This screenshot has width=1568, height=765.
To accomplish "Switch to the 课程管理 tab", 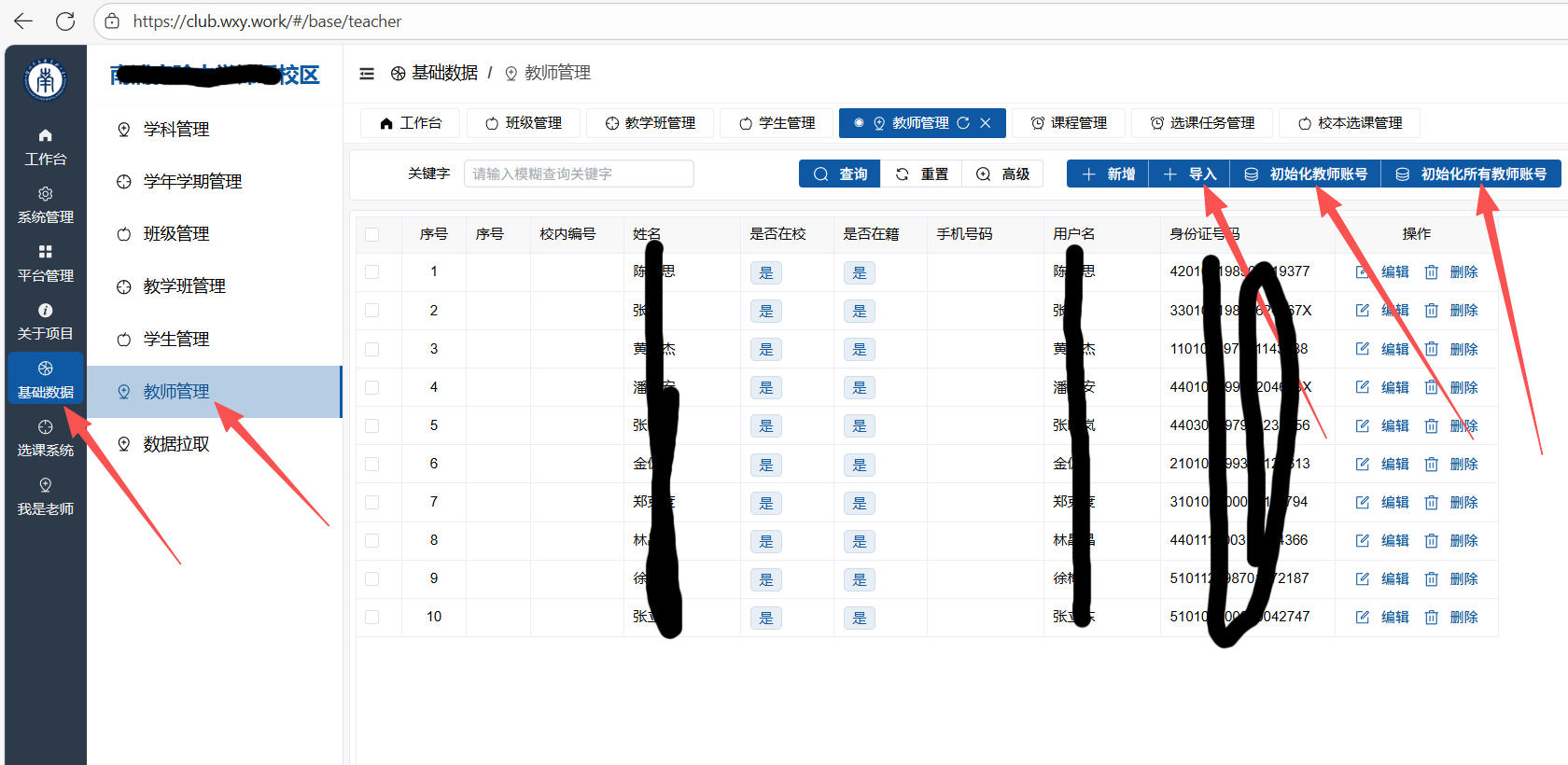I will tap(1069, 123).
